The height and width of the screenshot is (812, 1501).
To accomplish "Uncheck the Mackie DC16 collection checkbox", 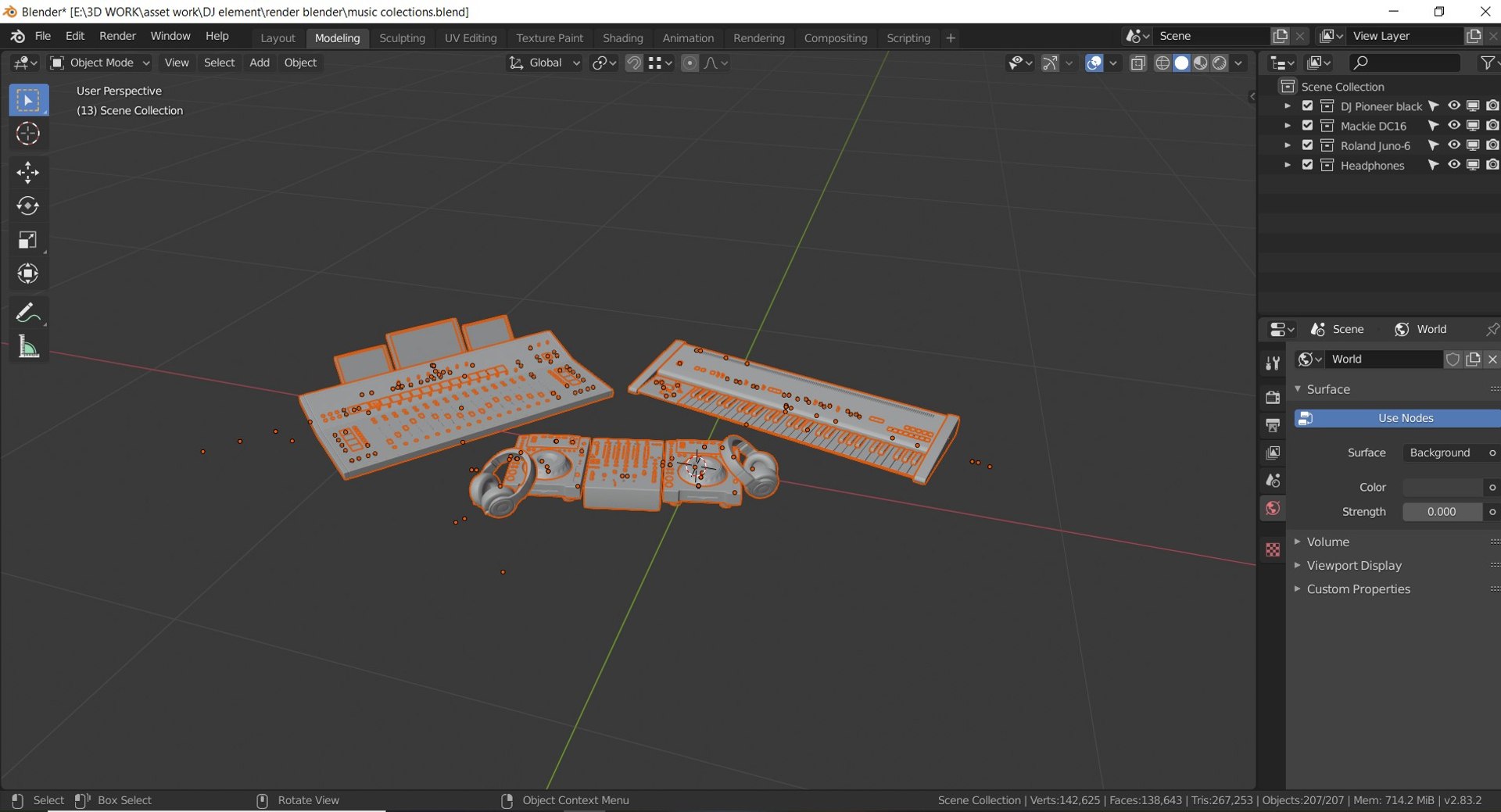I will coord(1307,125).
